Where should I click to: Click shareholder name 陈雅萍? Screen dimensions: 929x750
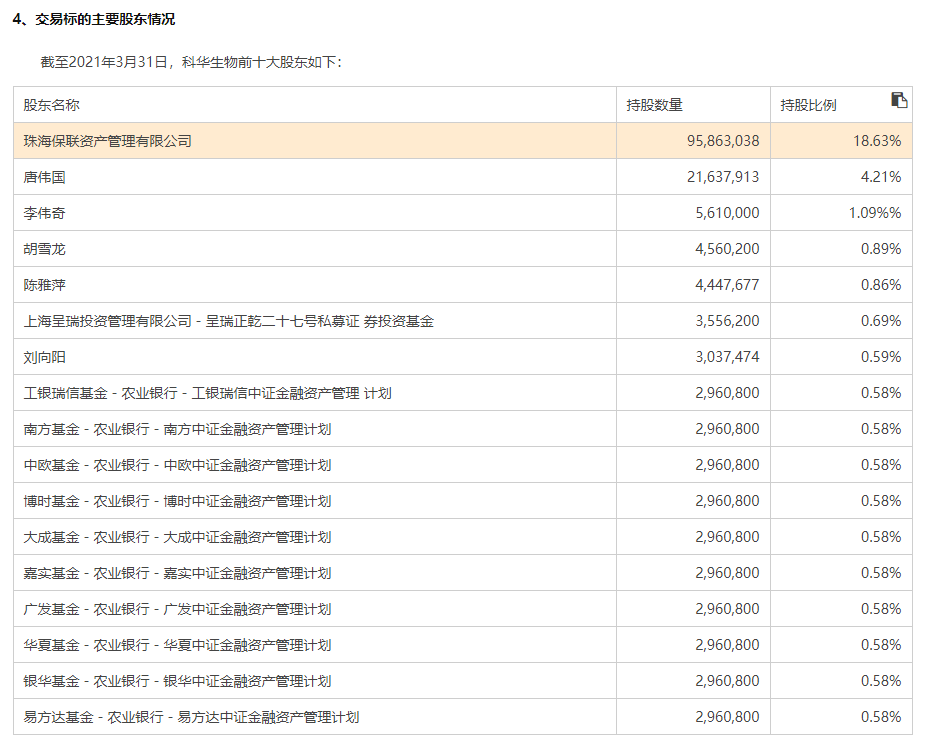click(44, 286)
